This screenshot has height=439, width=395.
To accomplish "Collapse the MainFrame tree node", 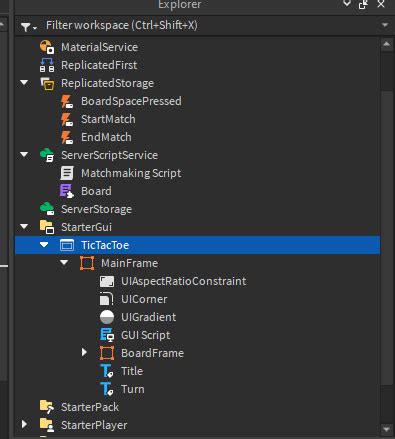I will (x=64, y=262).
